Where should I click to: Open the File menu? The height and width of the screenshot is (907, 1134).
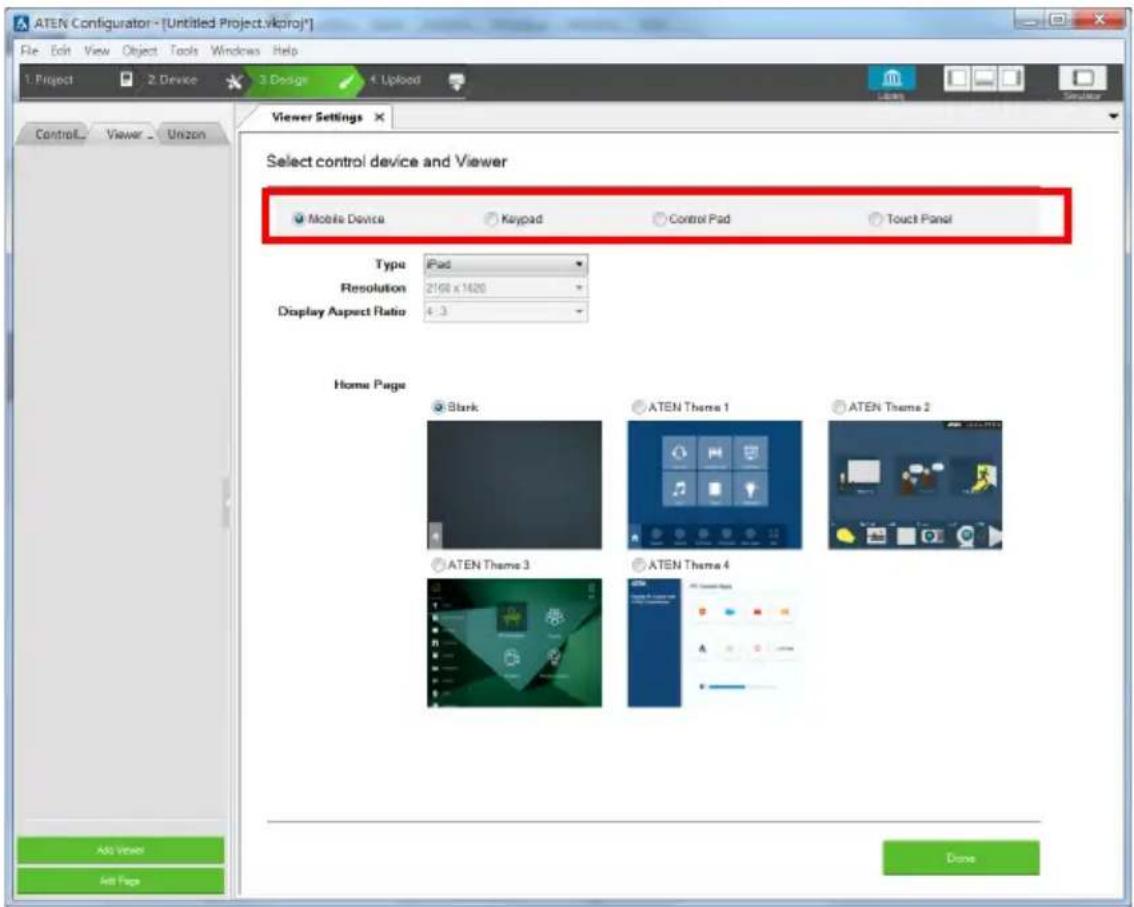(x=28, y=51)
